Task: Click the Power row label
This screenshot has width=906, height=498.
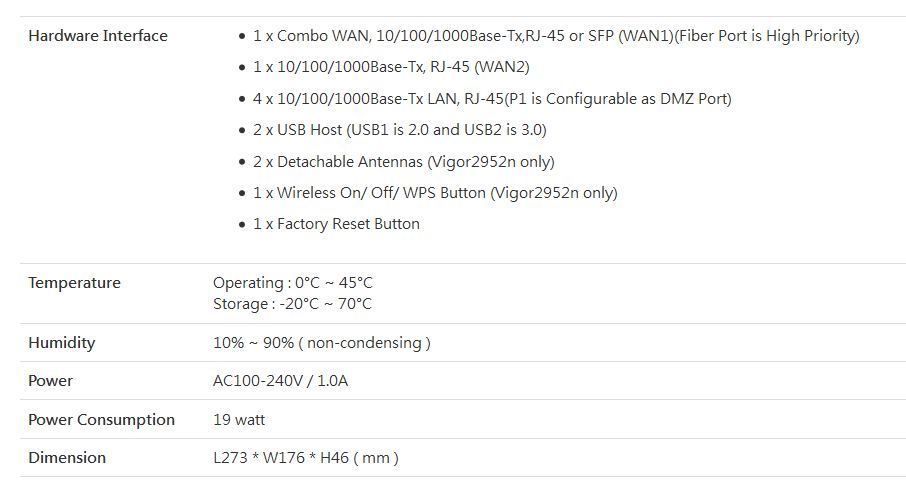Action: (51, 381)
